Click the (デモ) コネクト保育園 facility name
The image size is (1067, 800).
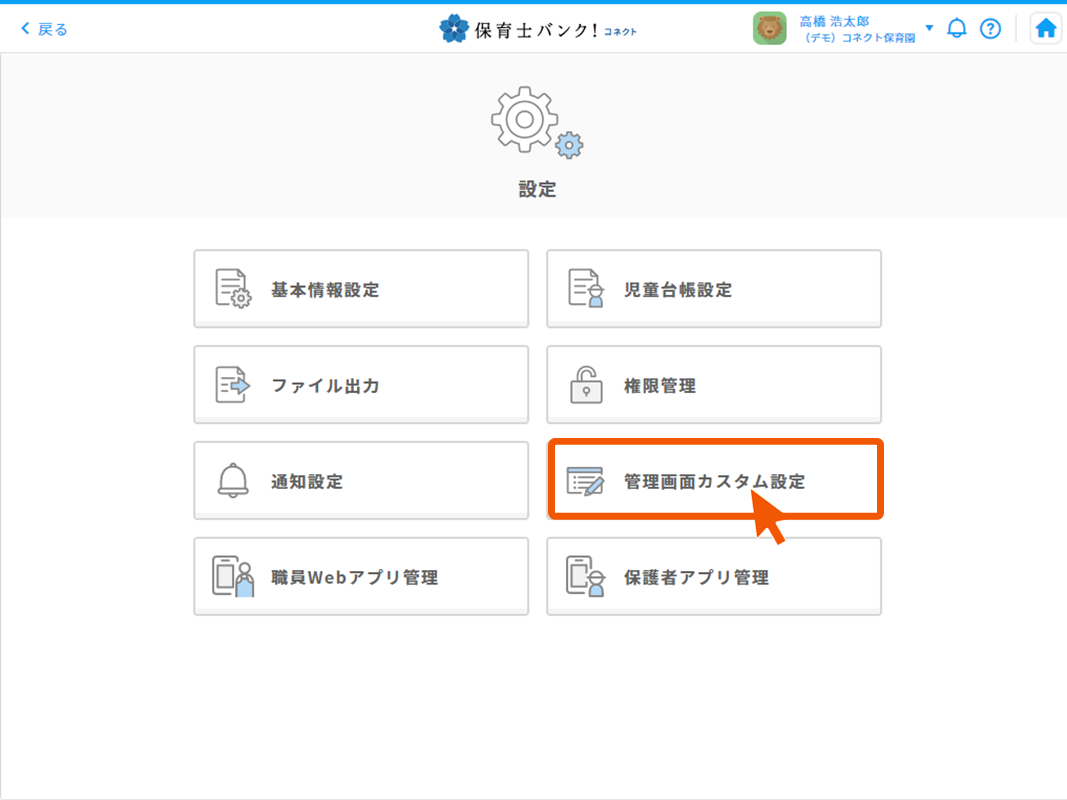click(x=859, y=38)
